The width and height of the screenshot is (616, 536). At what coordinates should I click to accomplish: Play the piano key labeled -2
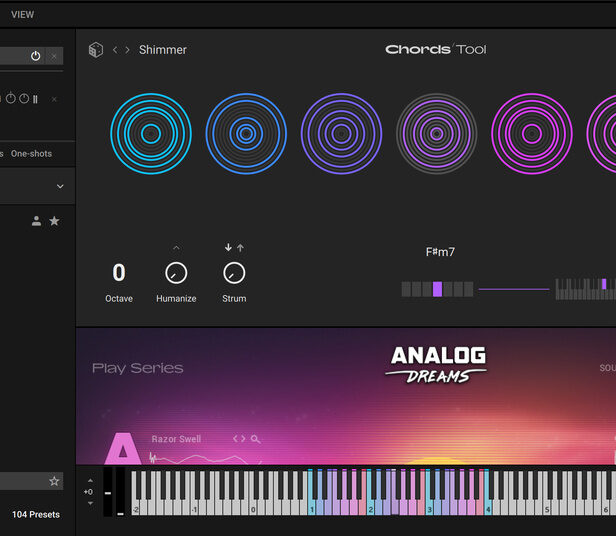(135, 506)
